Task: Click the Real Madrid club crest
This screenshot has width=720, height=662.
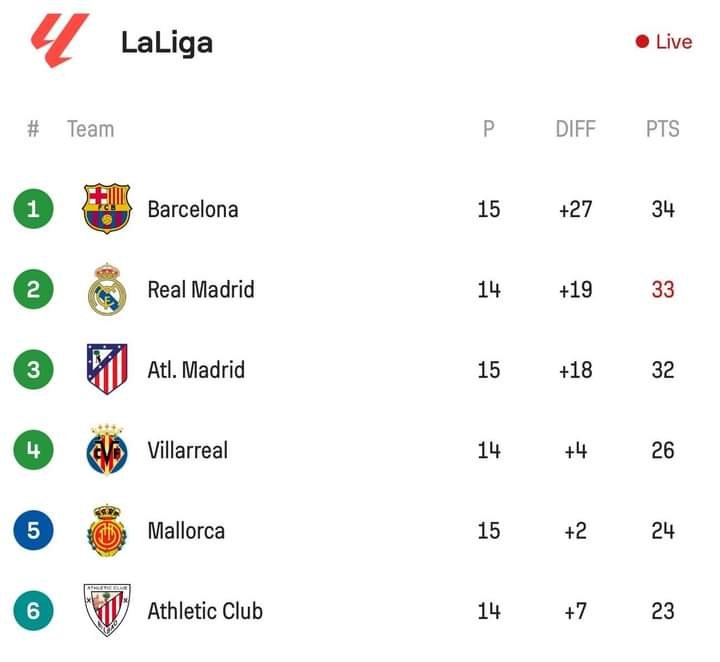Action: pyautogui.click(x=107, y=289)
